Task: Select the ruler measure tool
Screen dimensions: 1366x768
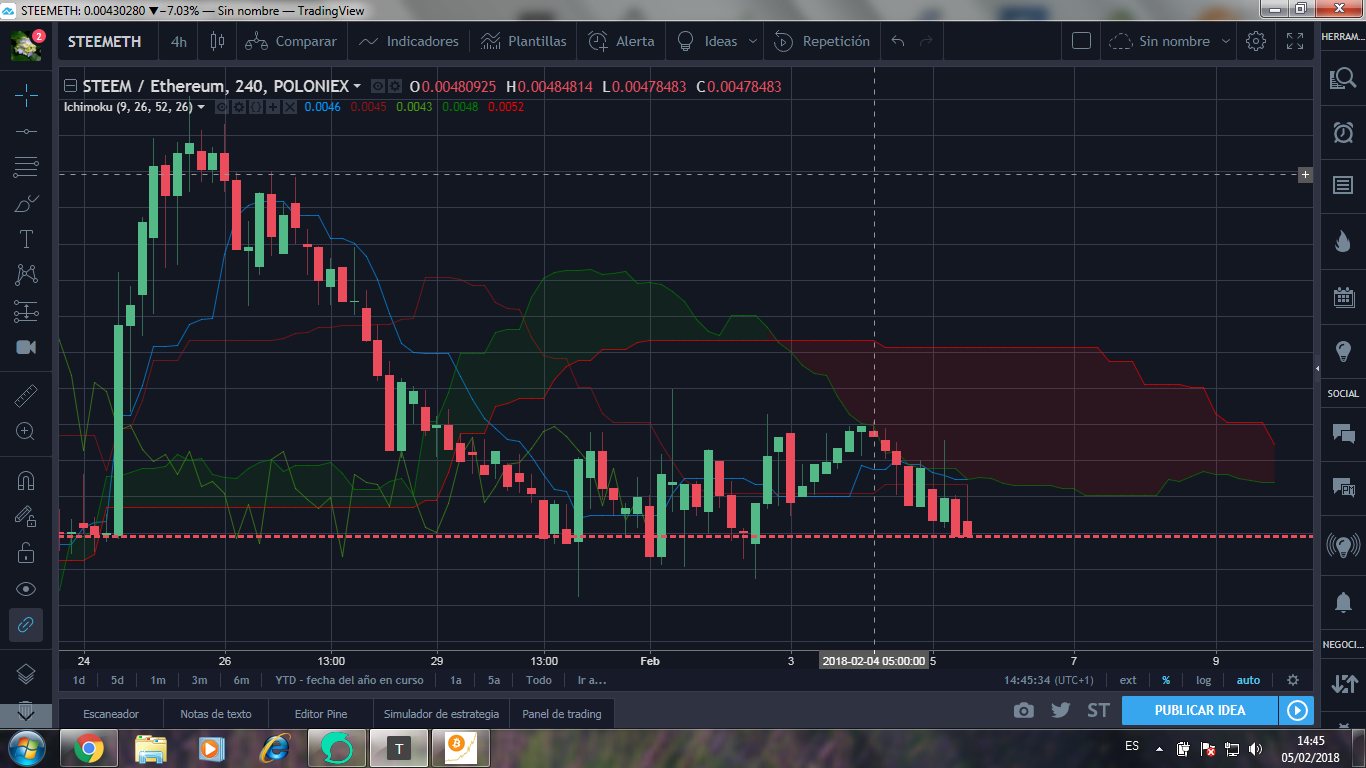Action: (x=26, y=396)
